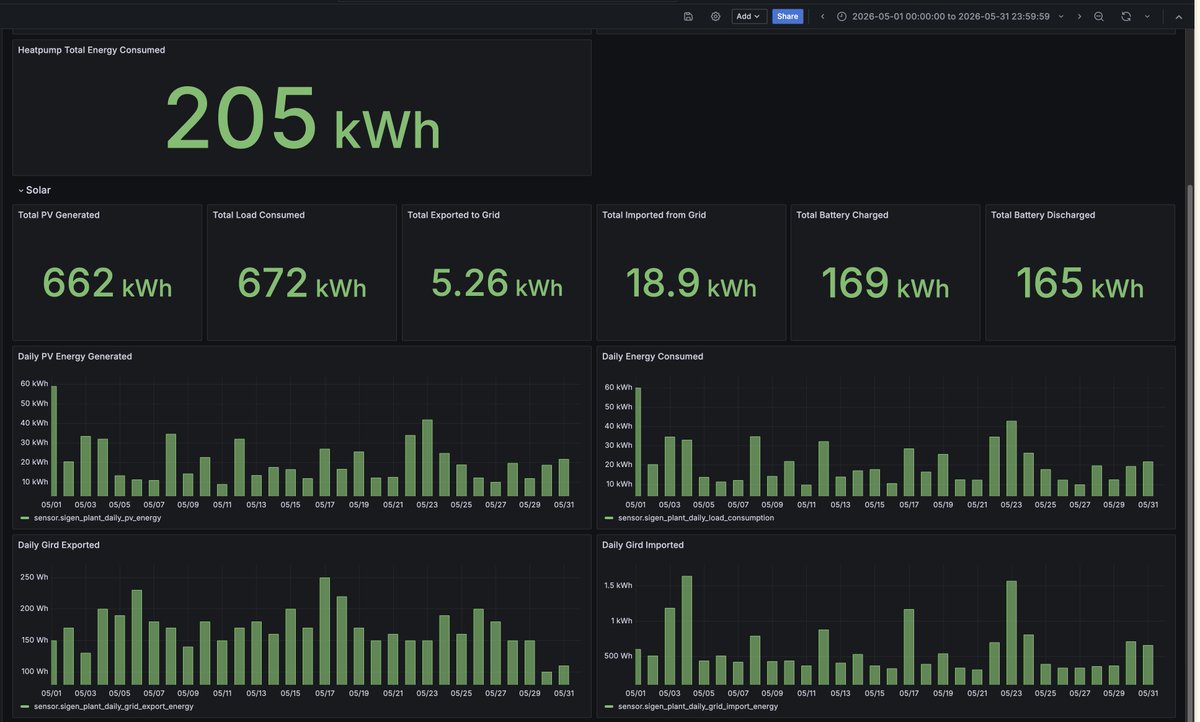This screenshot has width=1200, height=722.
Task: Click the Share button
Action: (788, 16)
